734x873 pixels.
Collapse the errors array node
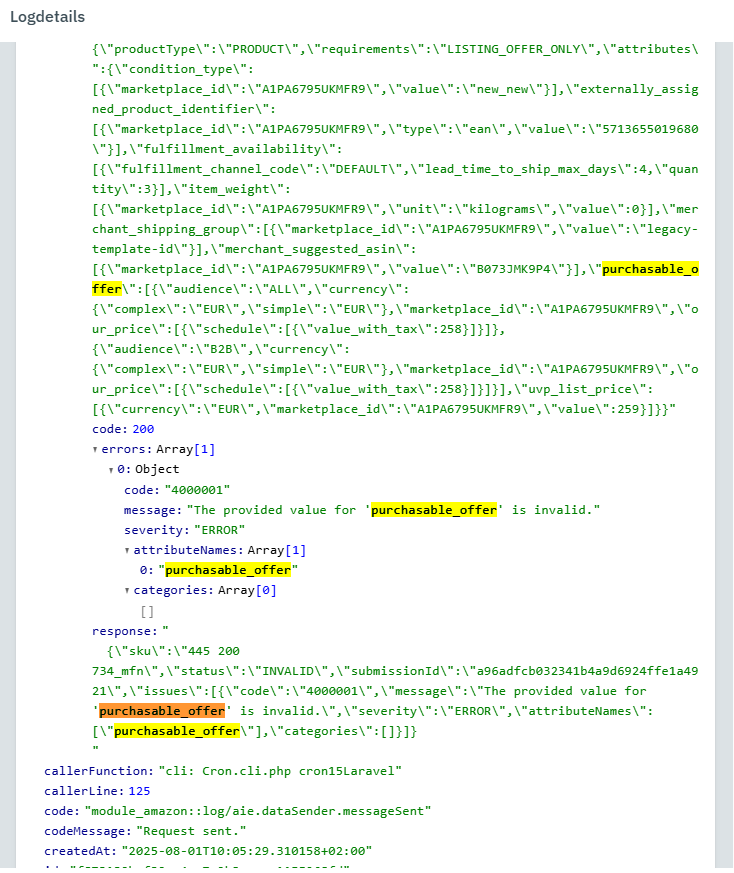click(x=95, y=450)
